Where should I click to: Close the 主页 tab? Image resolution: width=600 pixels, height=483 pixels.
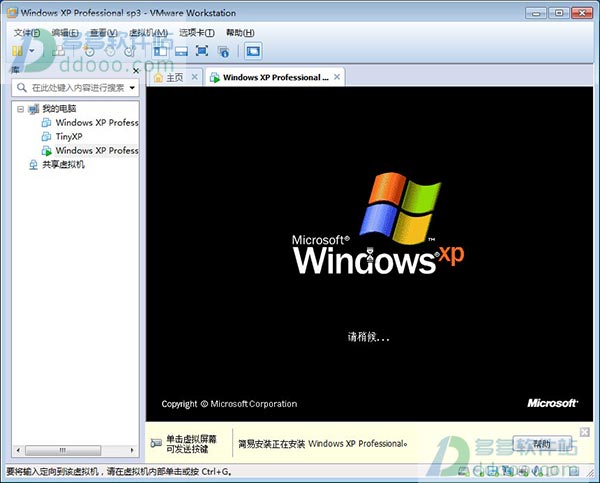click(195, 77)
